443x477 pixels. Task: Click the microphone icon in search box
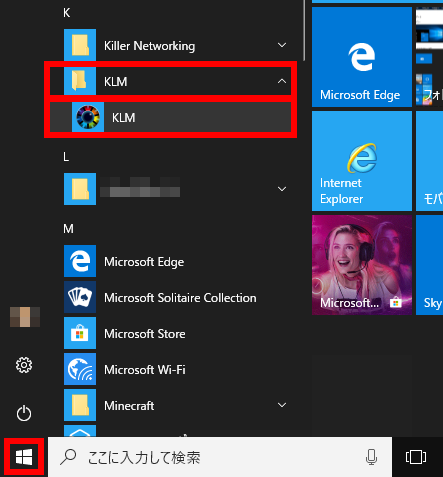pos(371,457)
